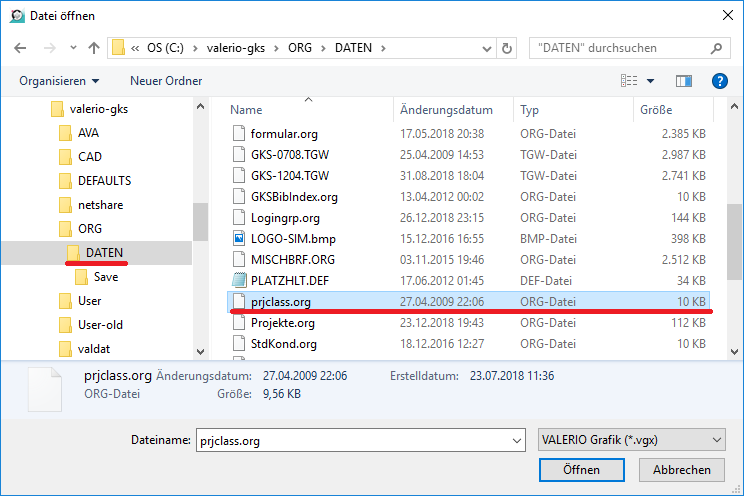Screen dimensions: 744x496
Task: Open the Organisieren menu
Action: (59, 81)
